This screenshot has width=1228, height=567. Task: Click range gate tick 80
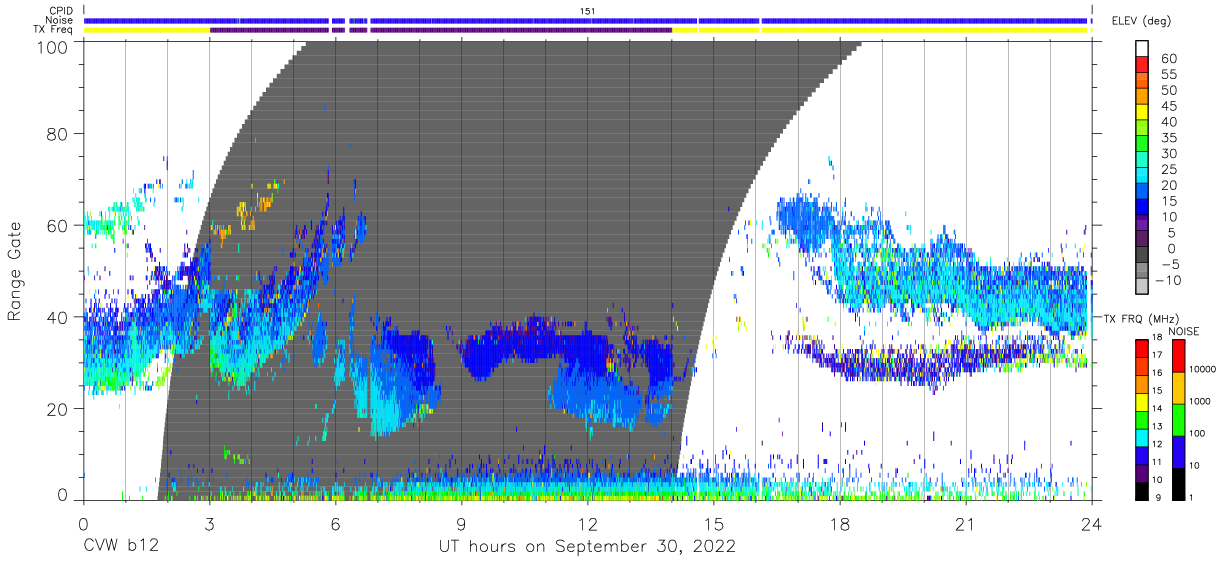(x=58, y=133)
